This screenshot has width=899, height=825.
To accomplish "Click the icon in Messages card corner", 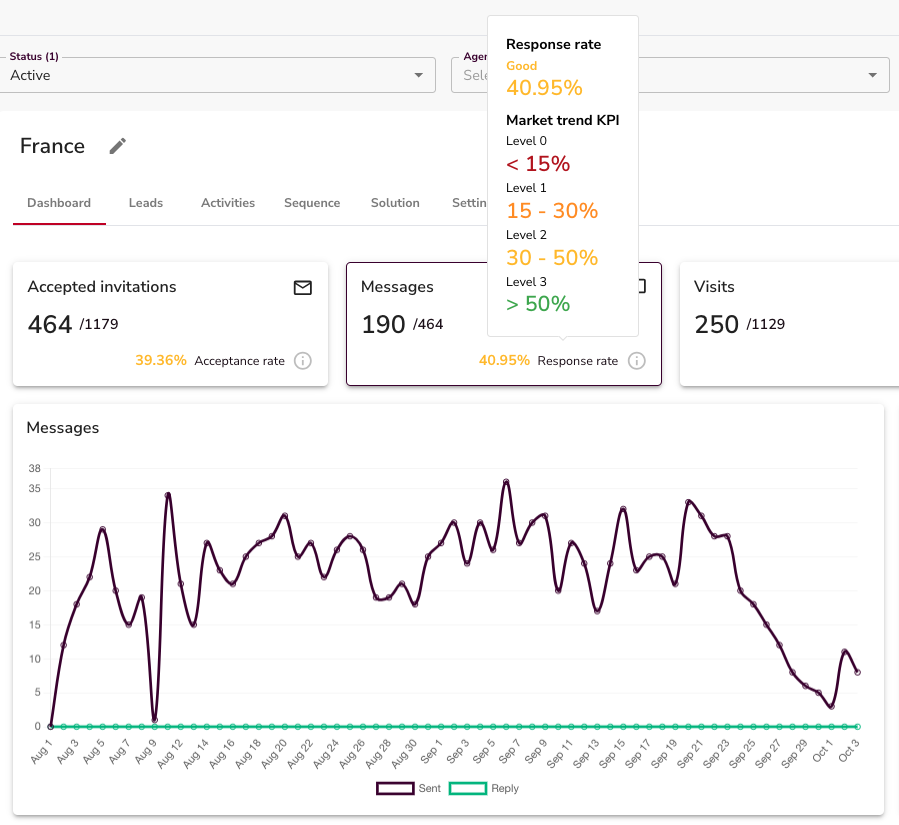I will 642,287.
